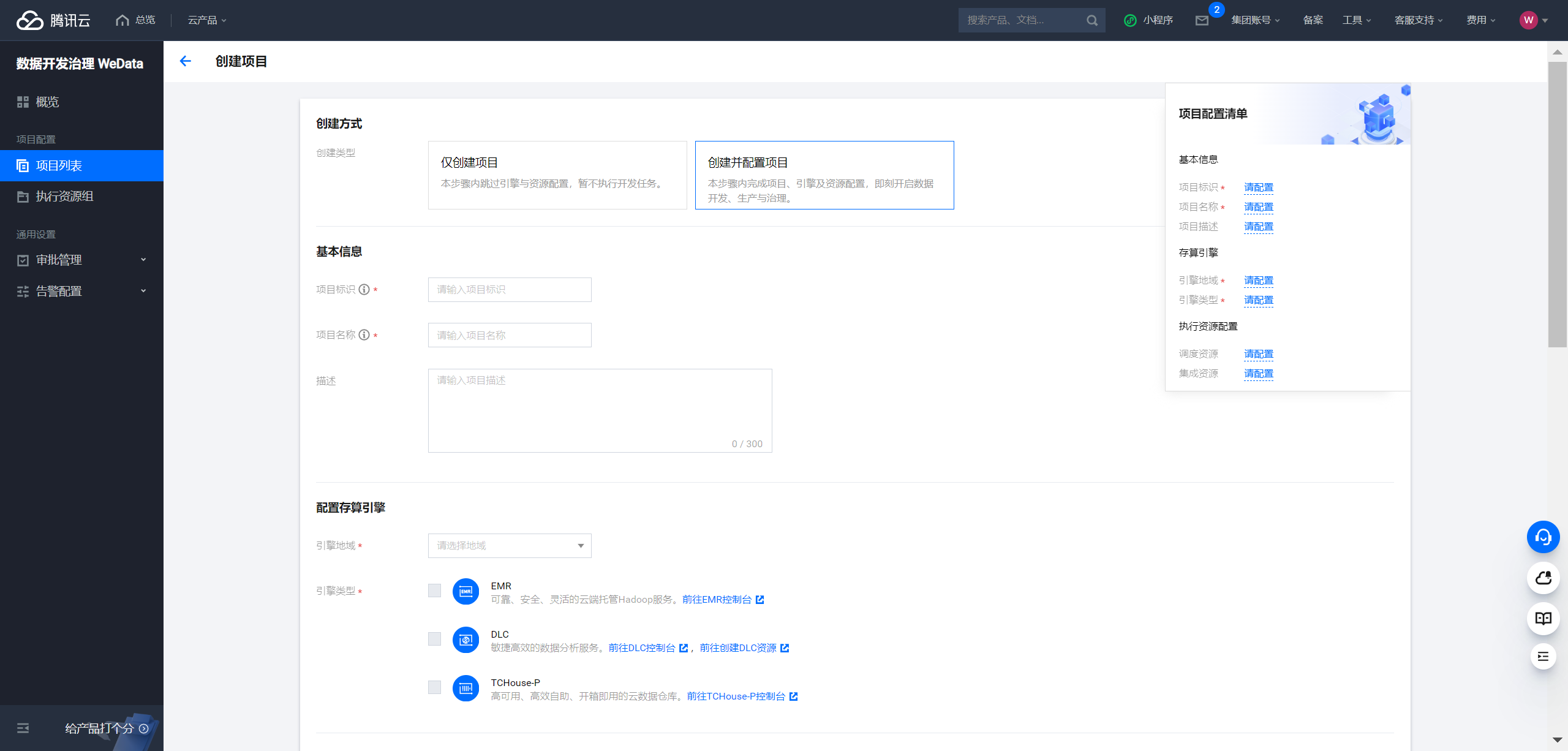
Task: Select 执行资源组 in the sidebar
Action: [64, 197]
